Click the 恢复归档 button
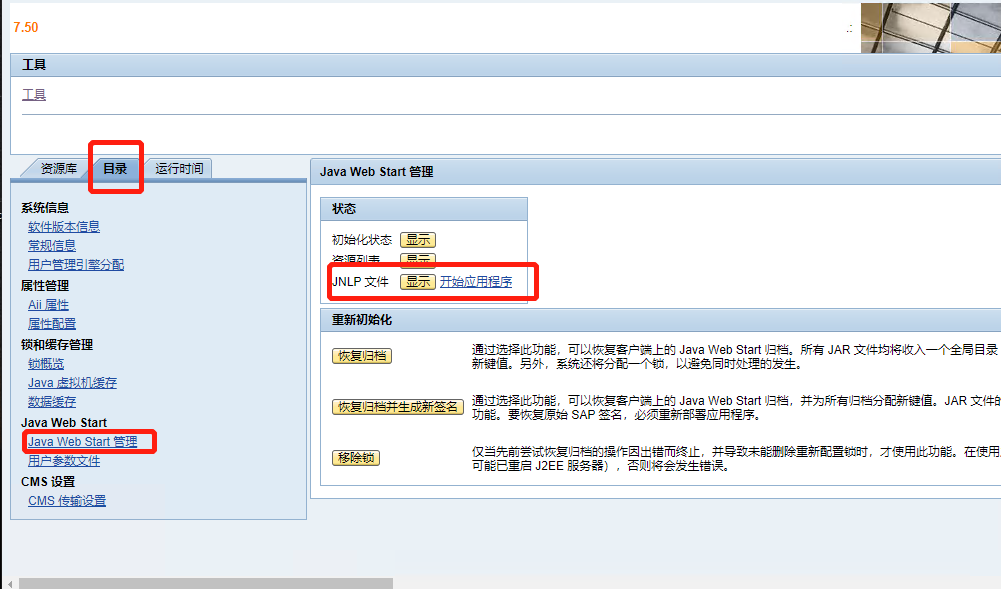The width and height of the screenshot is (1001, 589). point(362,356)
